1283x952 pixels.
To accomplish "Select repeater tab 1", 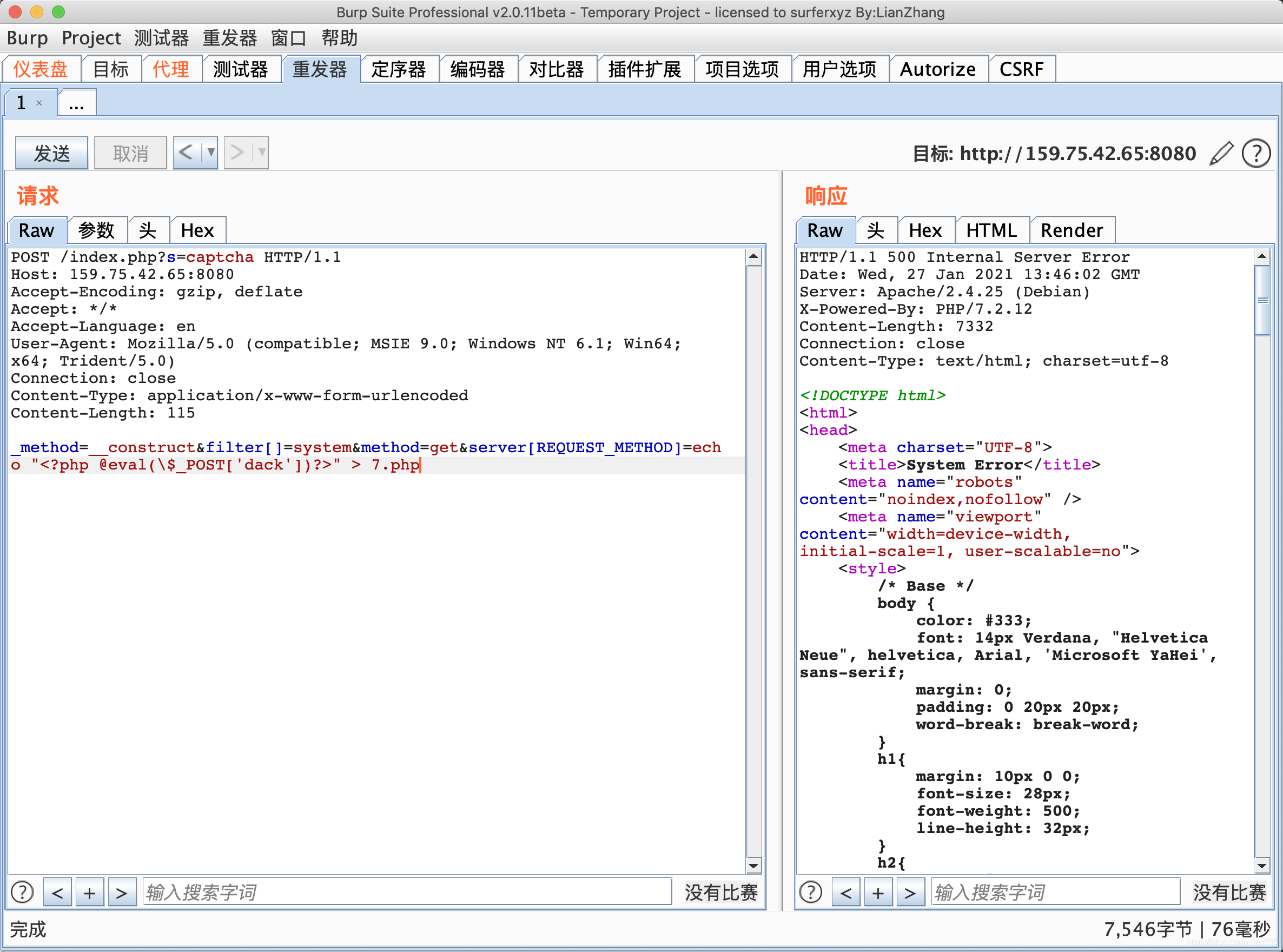I will click(22, 103).
